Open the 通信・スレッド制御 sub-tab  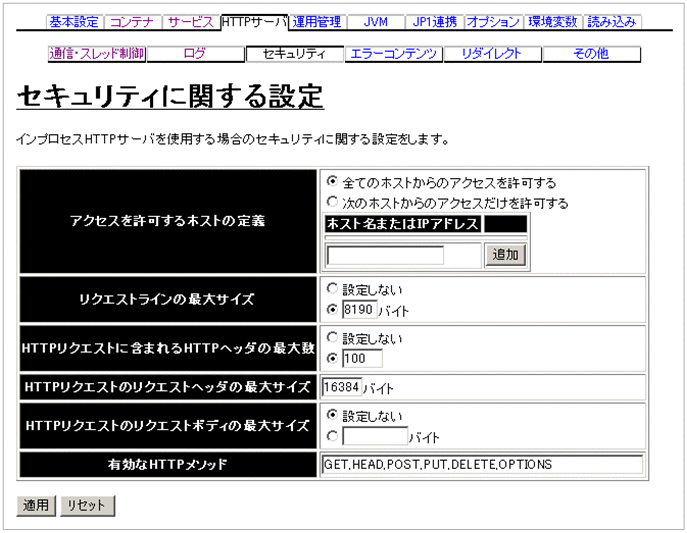[x=97, y=54]
